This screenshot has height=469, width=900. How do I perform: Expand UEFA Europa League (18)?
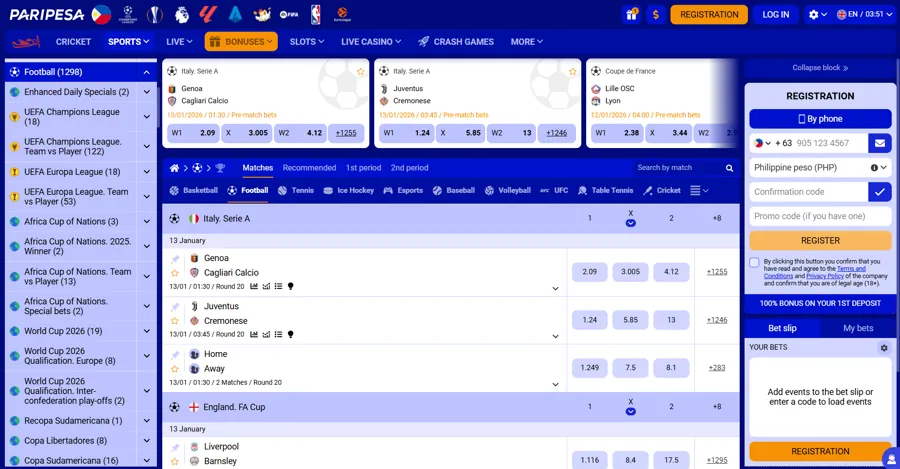(146, 172)
